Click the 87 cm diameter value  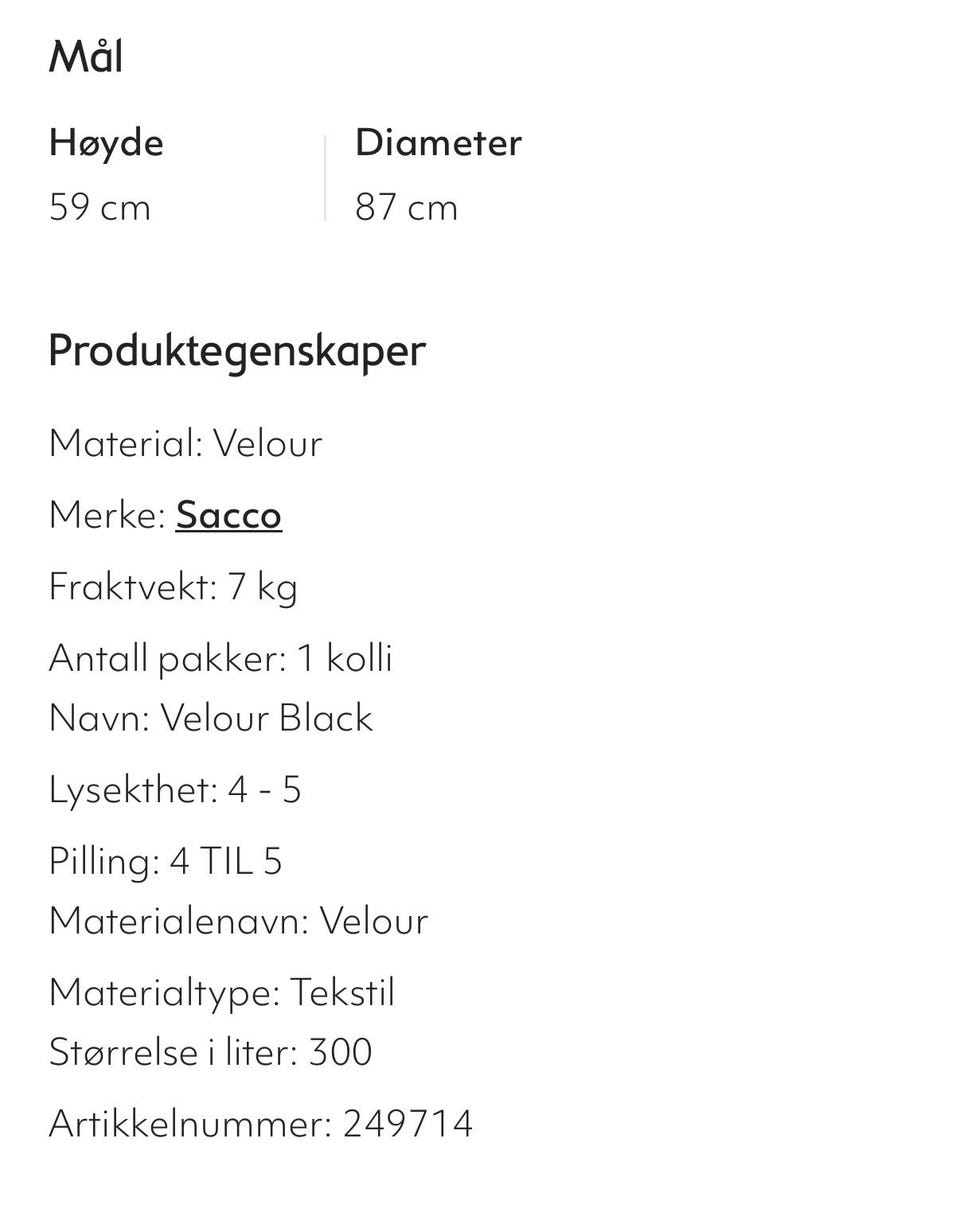click(x=406, y=207)
